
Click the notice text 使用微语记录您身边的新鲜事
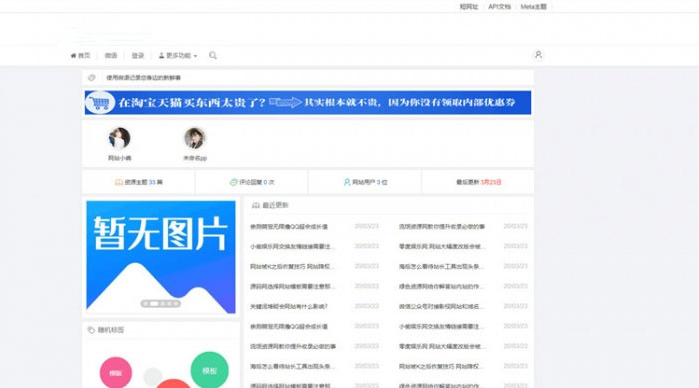143,78
